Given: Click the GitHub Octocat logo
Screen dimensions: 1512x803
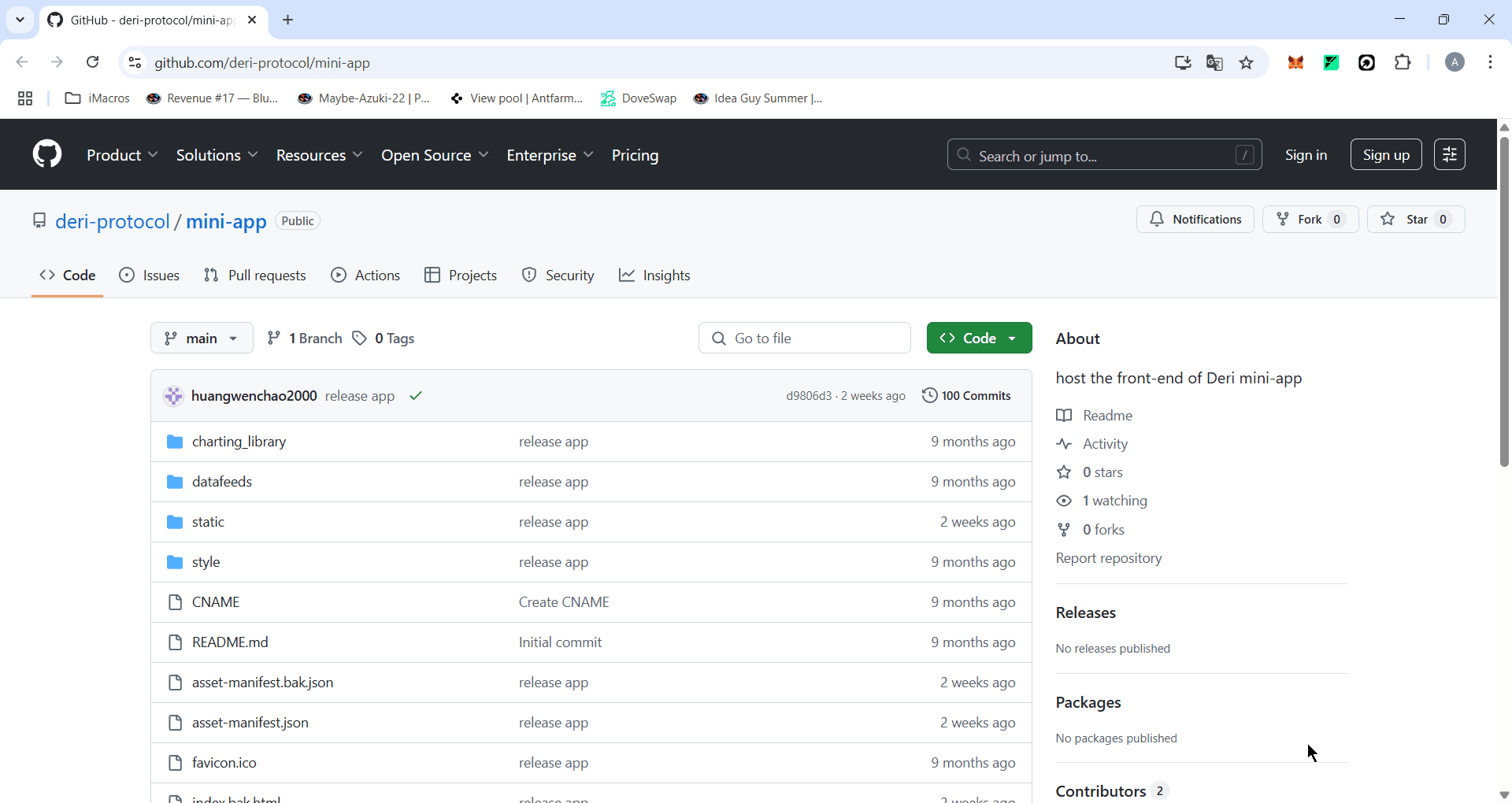Looking at the screenshot, I should coord(47,154).
